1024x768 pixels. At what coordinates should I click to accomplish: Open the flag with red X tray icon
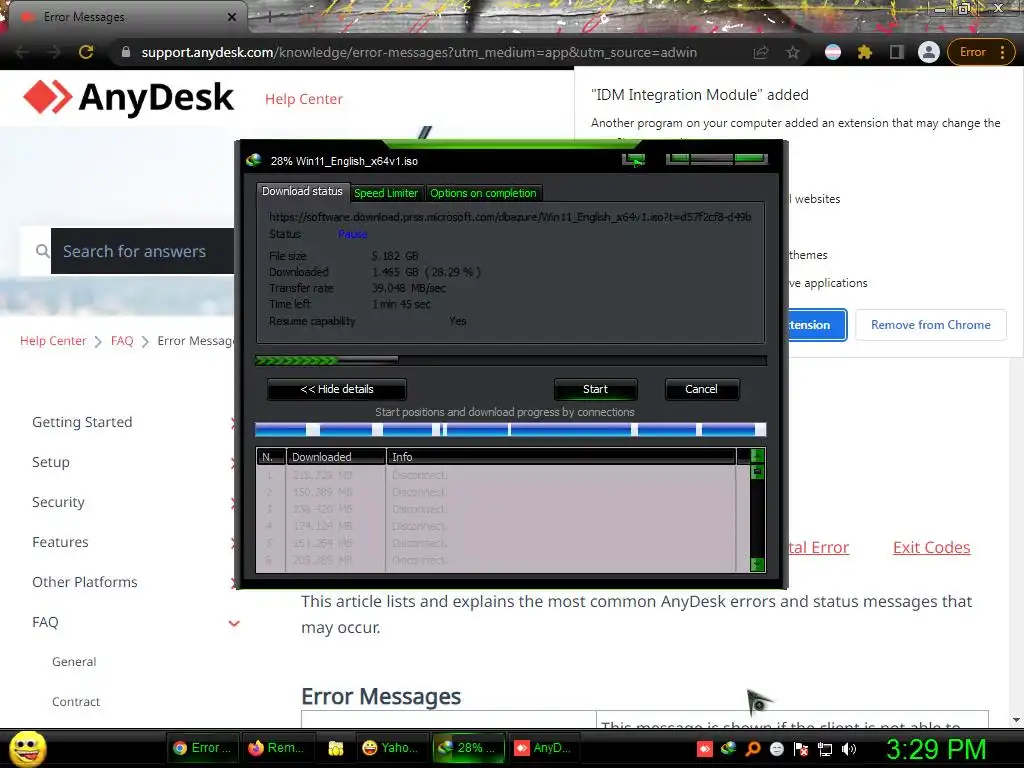801,749
